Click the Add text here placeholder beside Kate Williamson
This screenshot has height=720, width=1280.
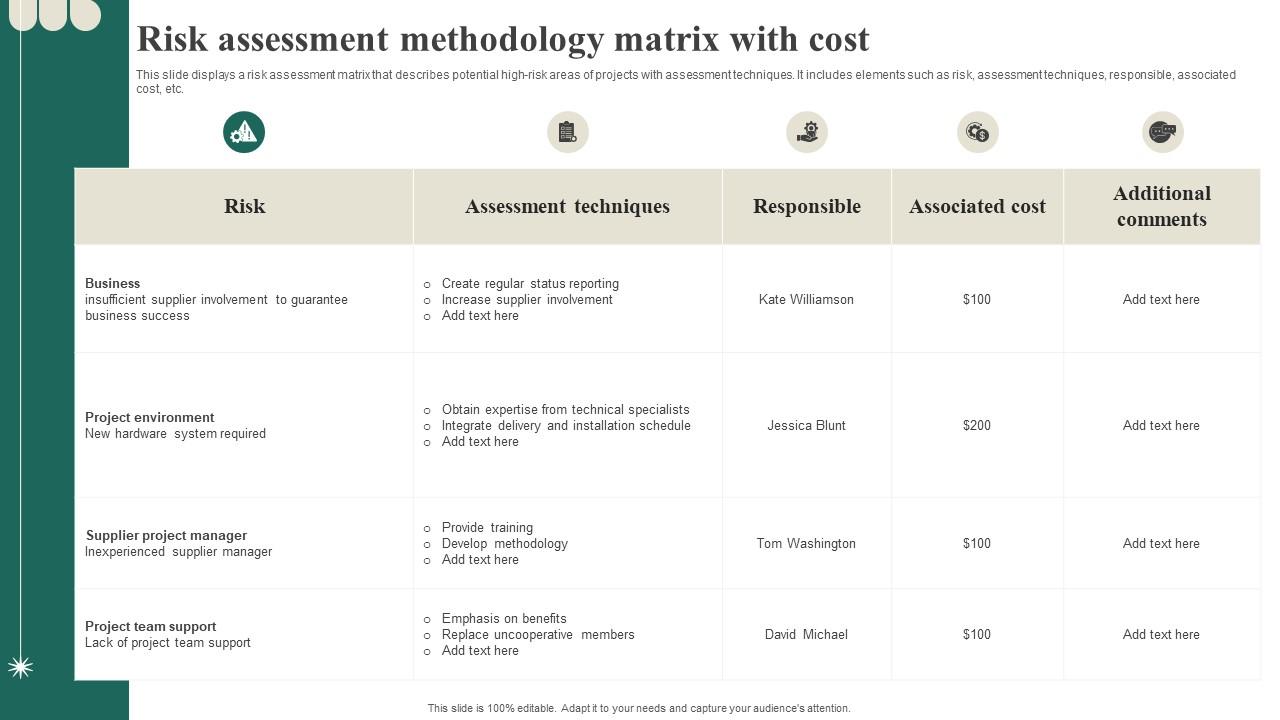[x=1162, y=299]
